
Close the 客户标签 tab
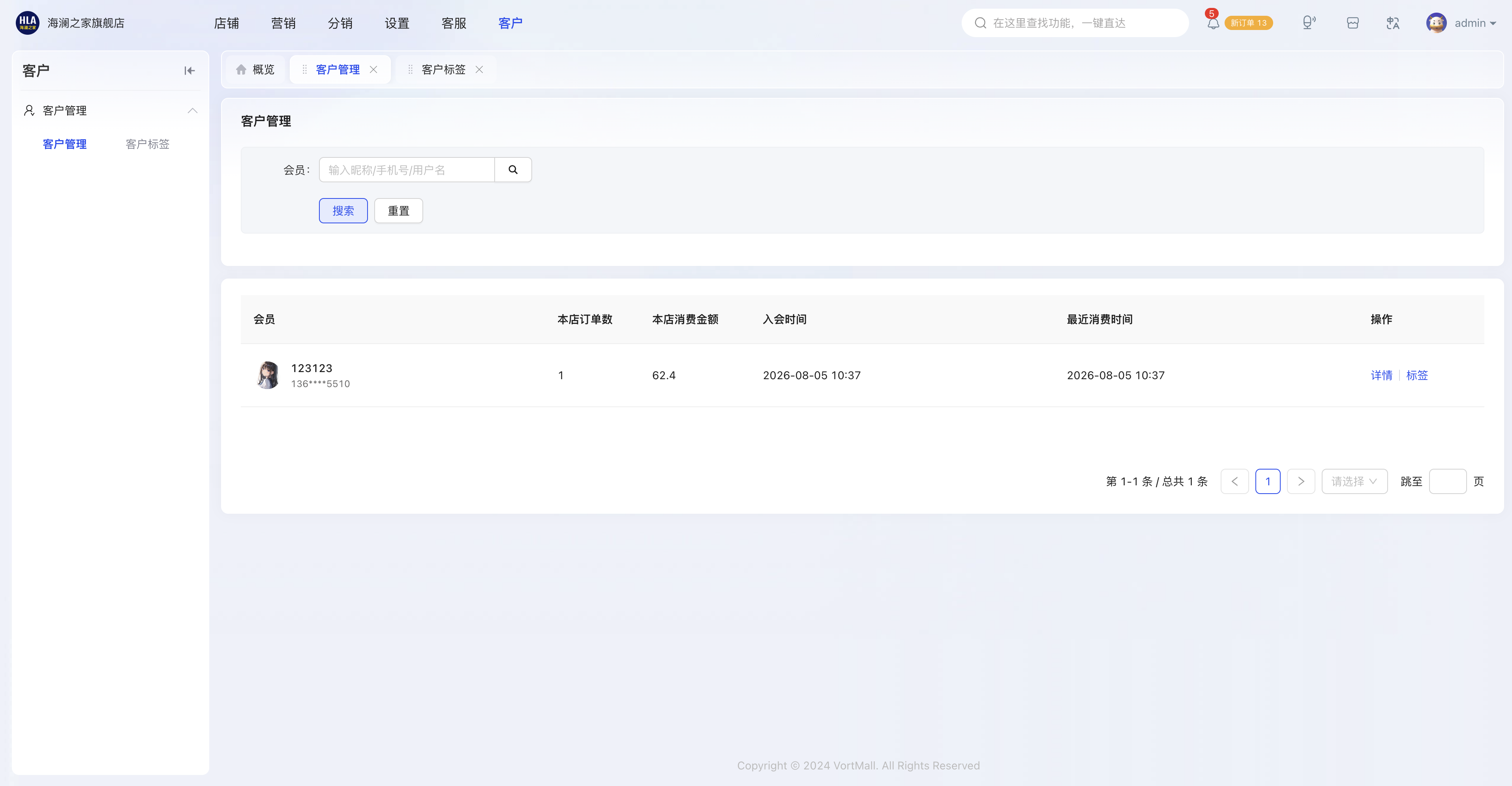479,69
